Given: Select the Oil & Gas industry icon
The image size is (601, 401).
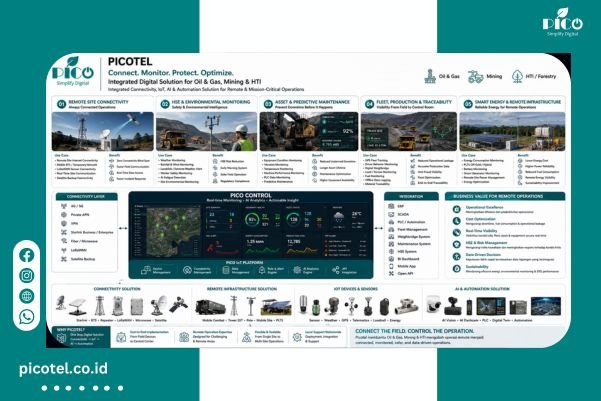Looking at the screenshot, I should (x=430, y=76).
